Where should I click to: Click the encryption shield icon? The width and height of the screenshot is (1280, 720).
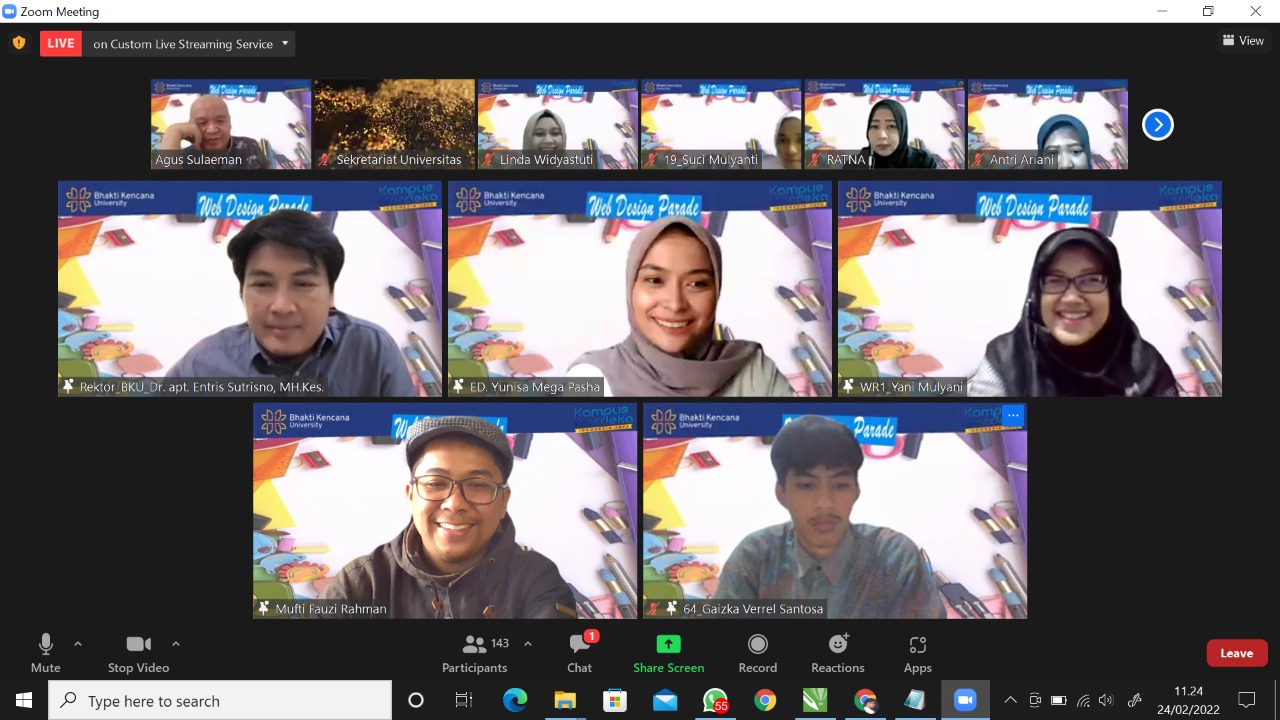tap(19, 43)
